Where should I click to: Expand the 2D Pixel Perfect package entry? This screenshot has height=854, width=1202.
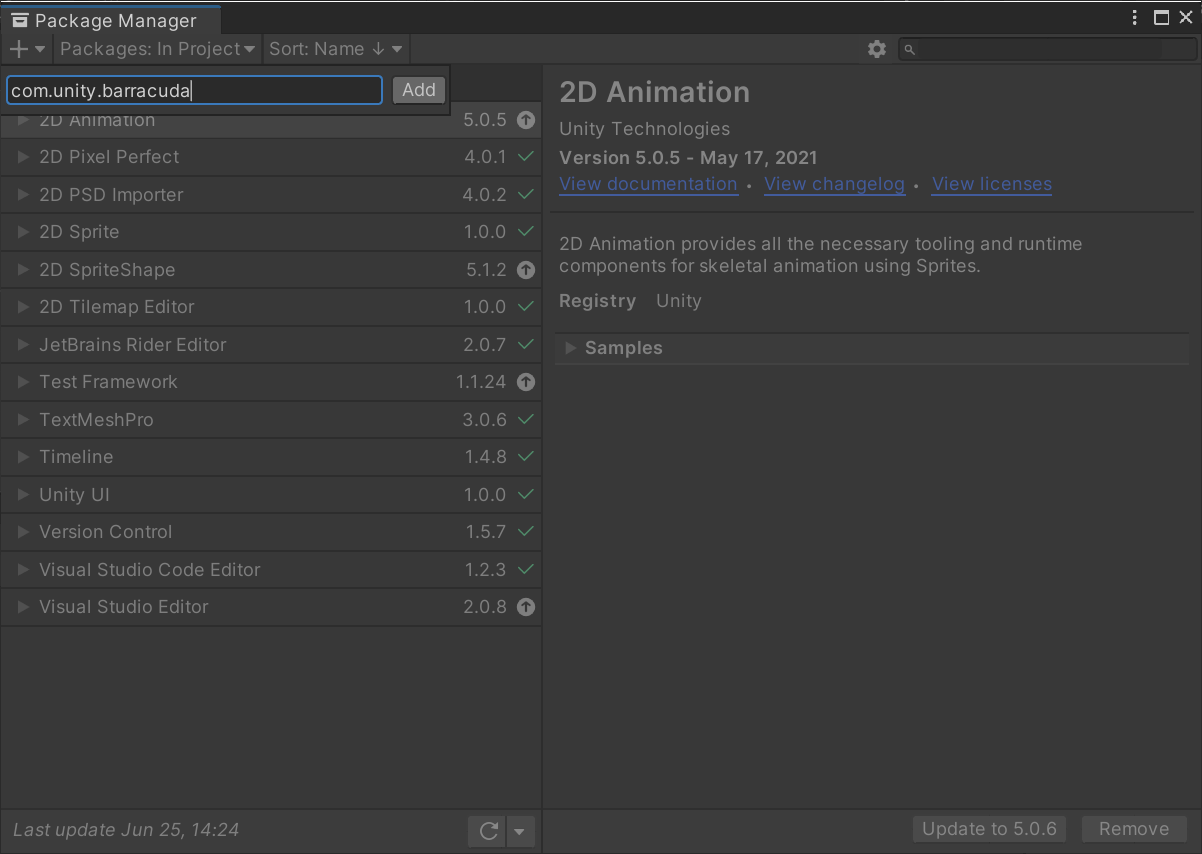pyautogui.click(x=23, y=157)
